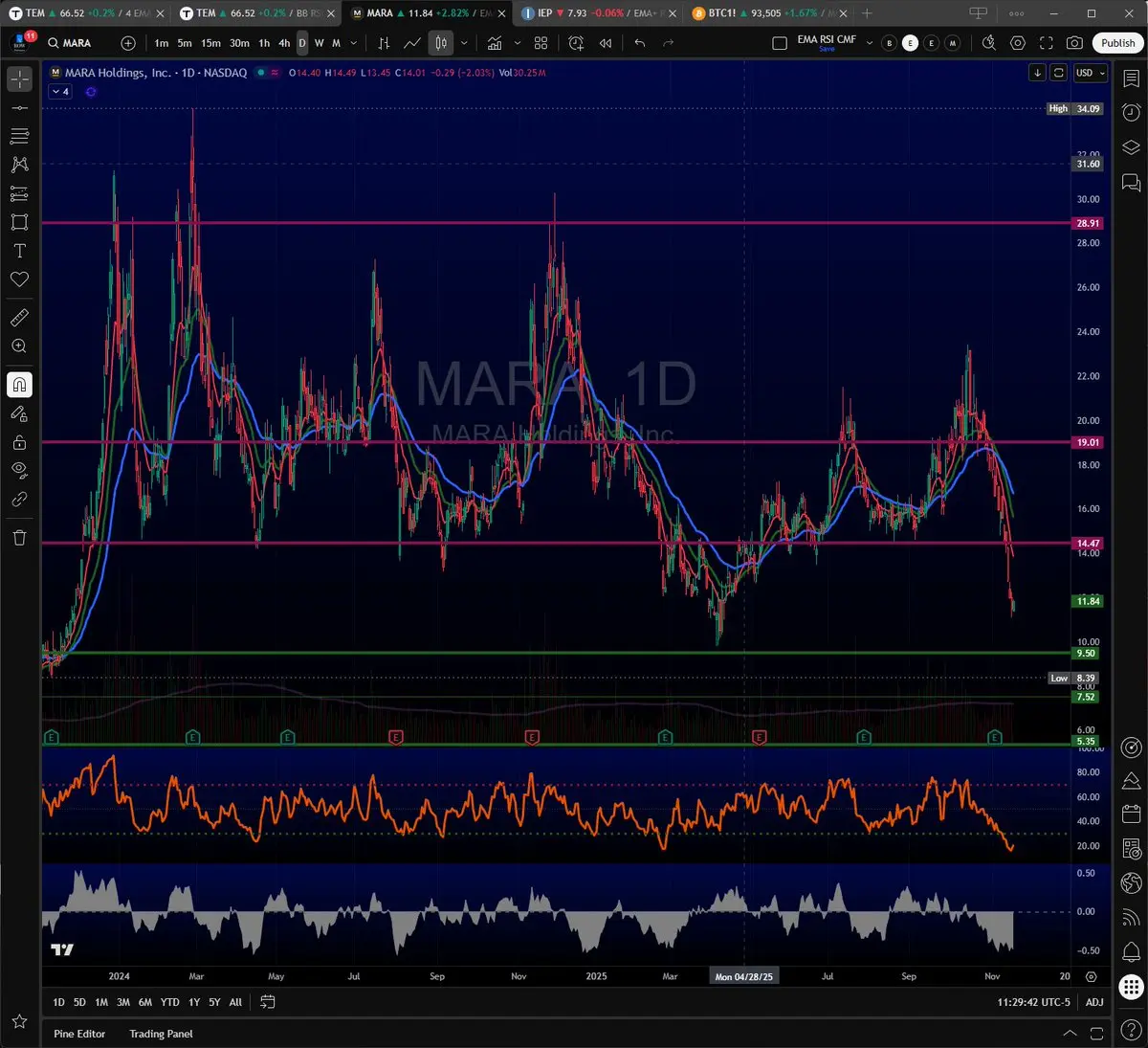
Task: Click the link drawings chain icon
Action: pyautogui.click(x=19, y=499)
